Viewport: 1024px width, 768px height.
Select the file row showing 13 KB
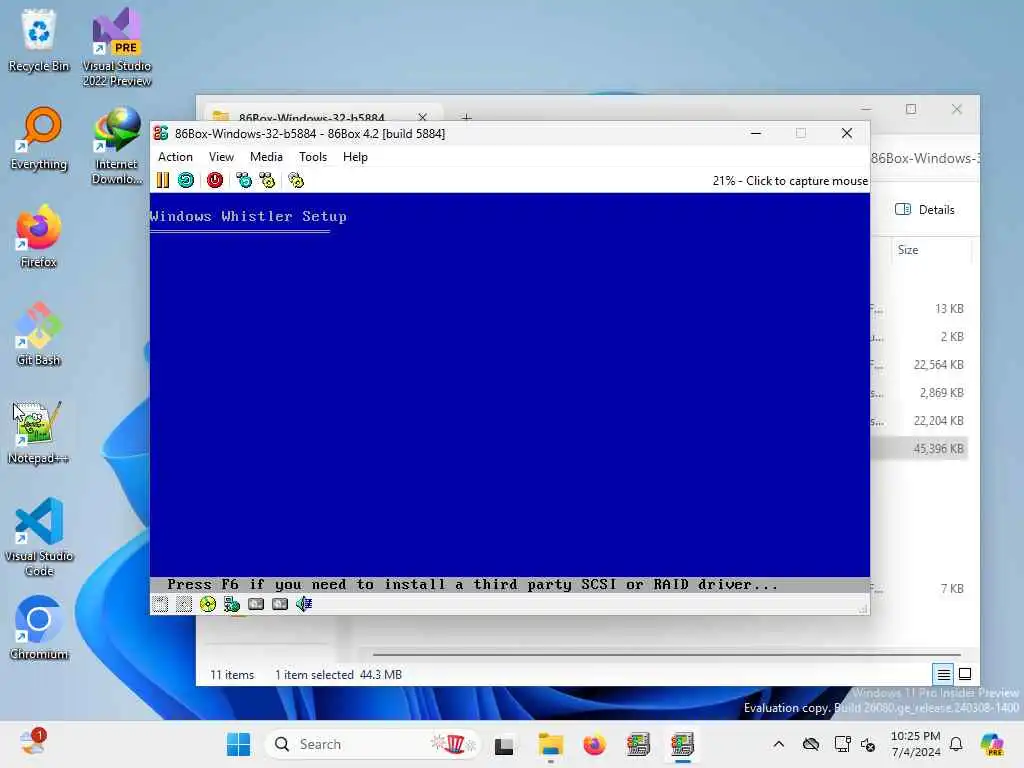click(x=918, y=309)
